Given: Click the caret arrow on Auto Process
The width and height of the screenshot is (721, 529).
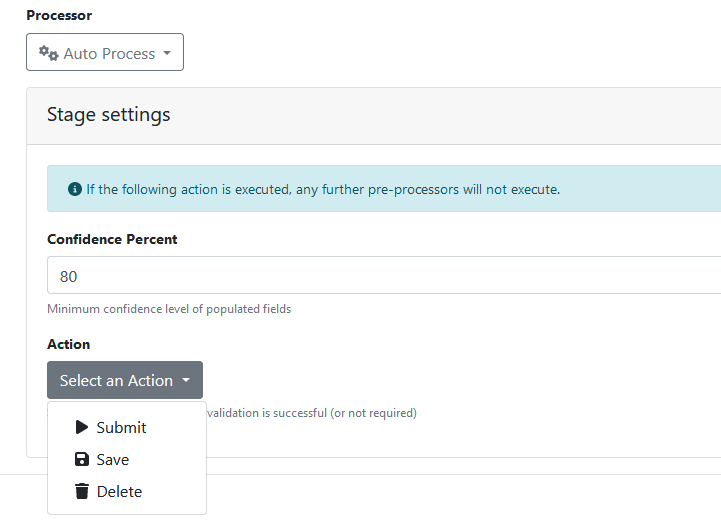Looking at the screenshot, I should point(167,53).
